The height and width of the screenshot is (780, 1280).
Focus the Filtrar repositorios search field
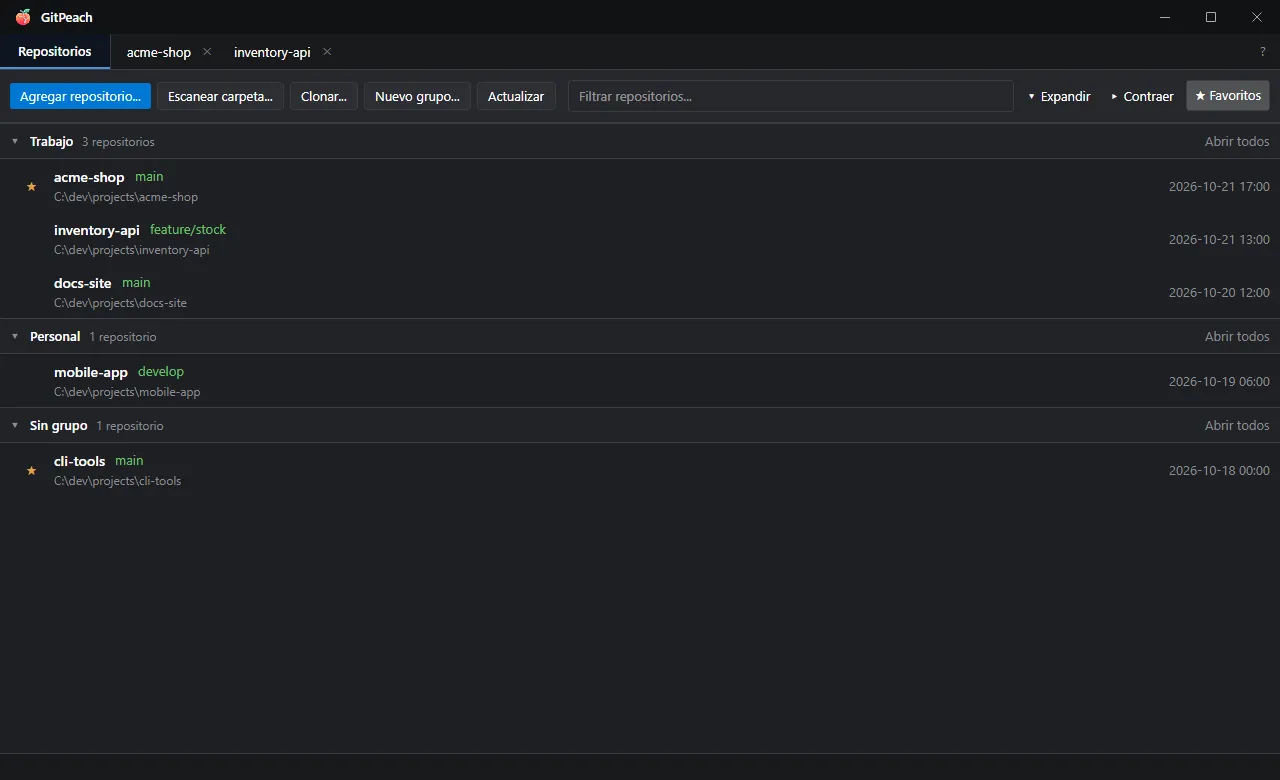point(791,96)
